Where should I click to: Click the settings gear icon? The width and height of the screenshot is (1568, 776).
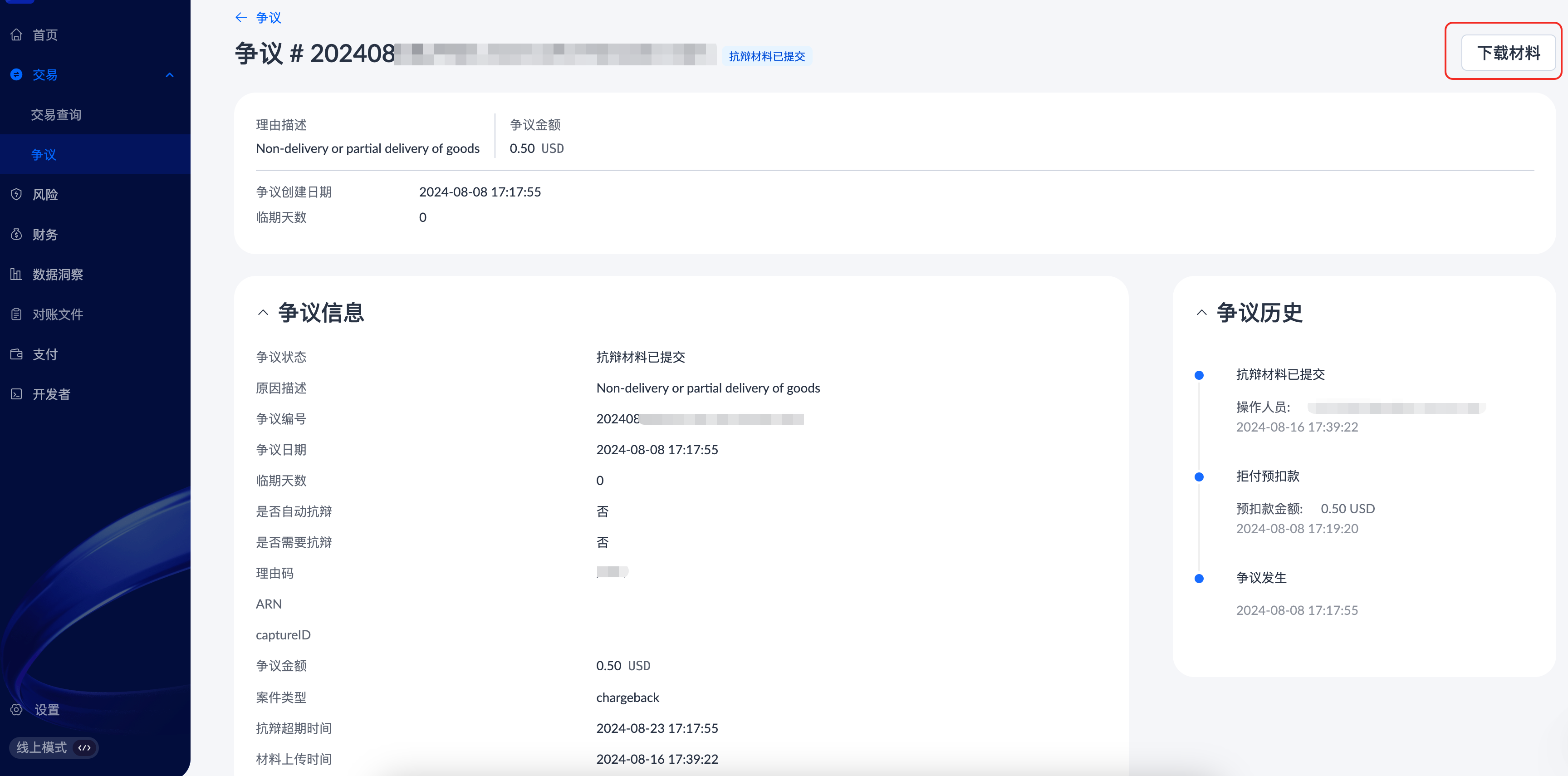(16, 709)
